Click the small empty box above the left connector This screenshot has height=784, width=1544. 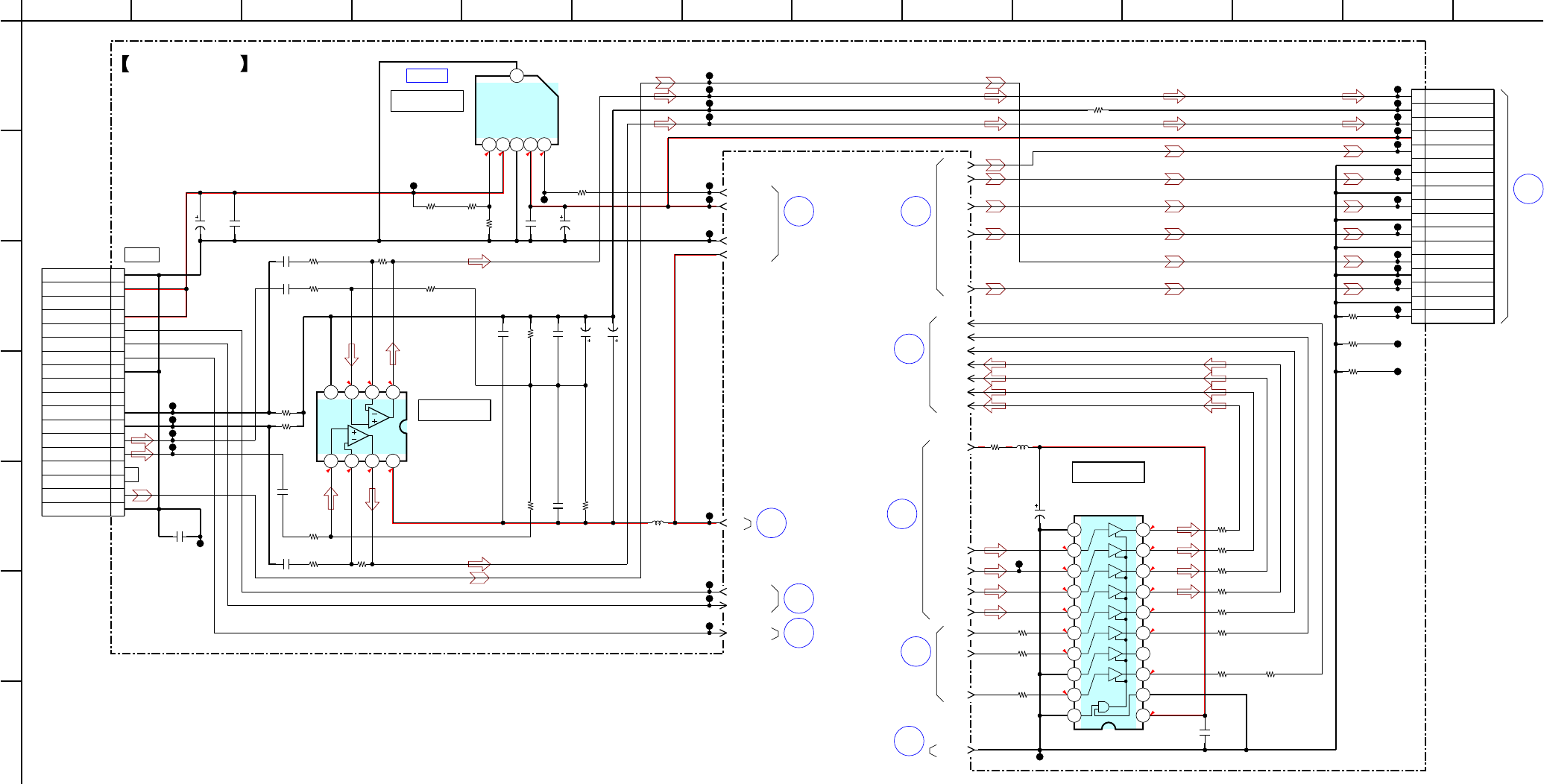coord(142,255)
